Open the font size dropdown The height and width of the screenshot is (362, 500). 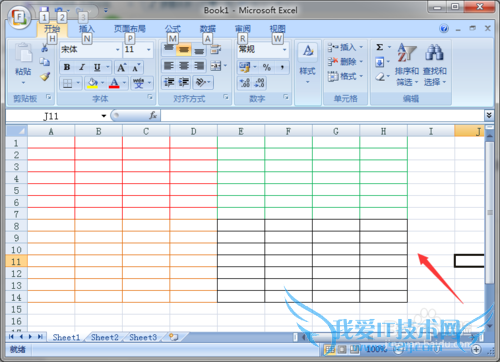pyautogui.click(x=149, y=50)
